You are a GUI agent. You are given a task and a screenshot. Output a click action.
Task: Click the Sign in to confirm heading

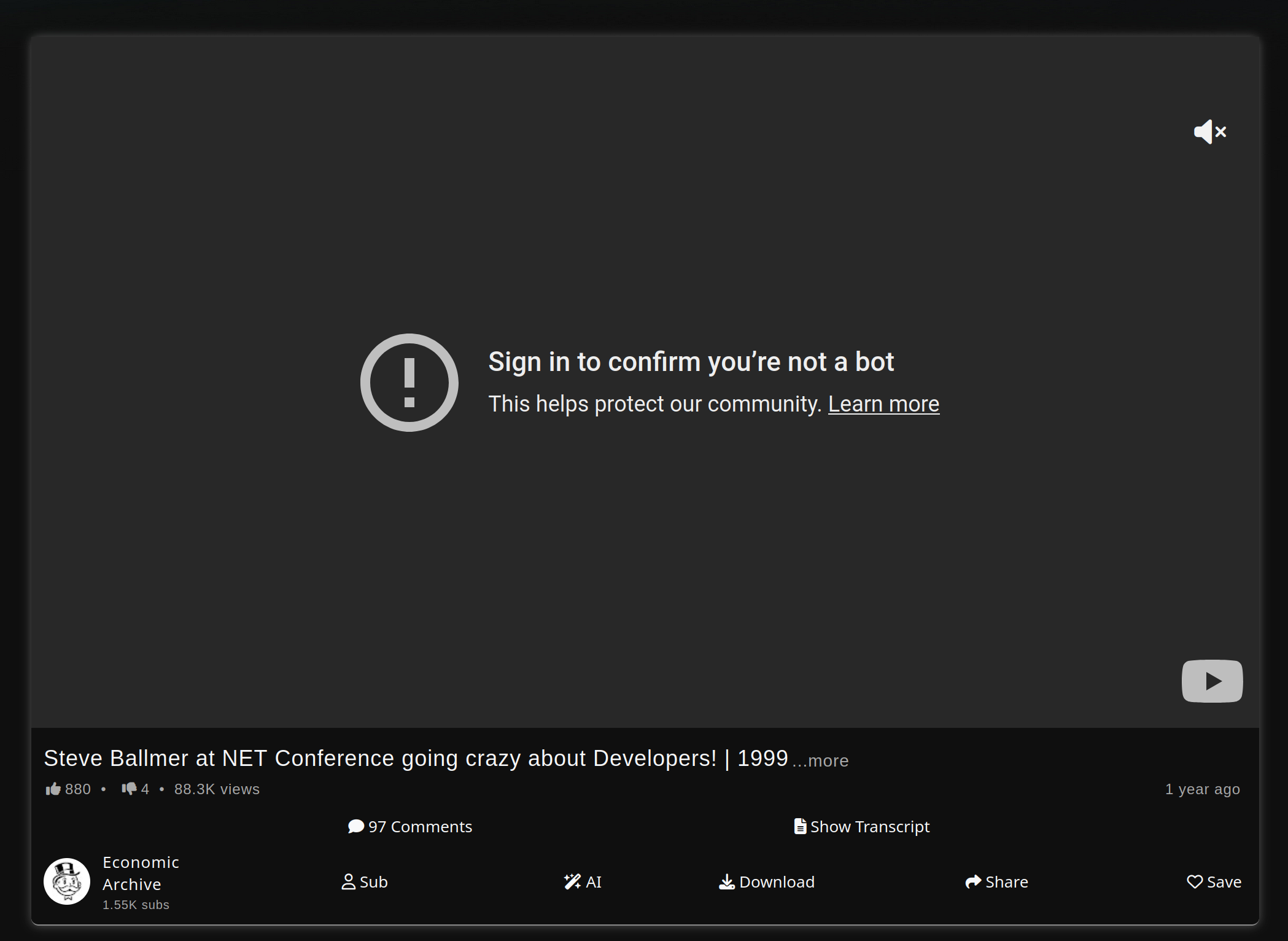pos(691,362)
